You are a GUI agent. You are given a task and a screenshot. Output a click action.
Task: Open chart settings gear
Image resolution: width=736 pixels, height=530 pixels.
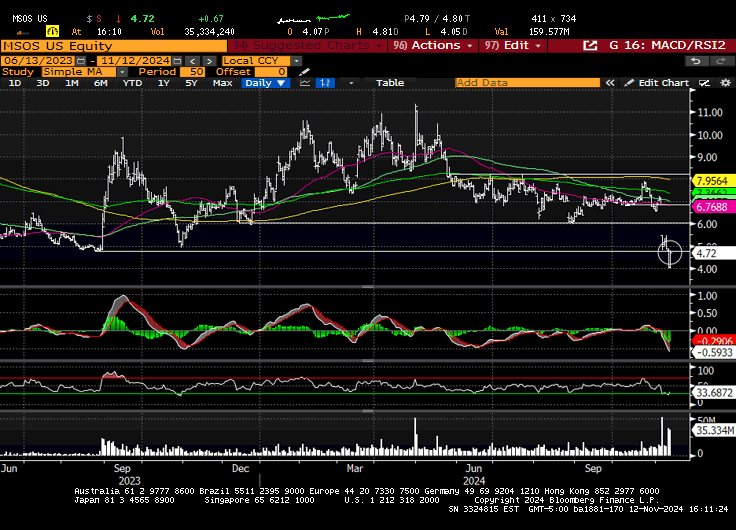[x=726, y=83]
